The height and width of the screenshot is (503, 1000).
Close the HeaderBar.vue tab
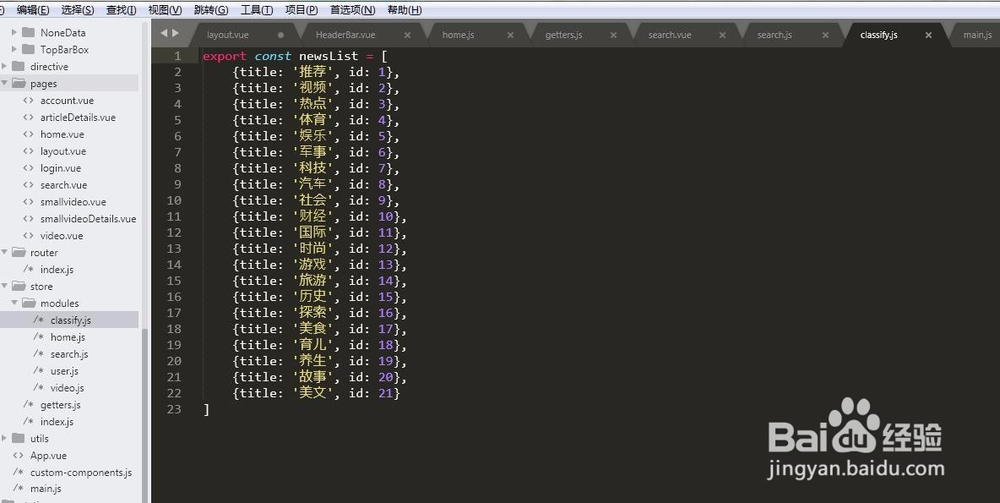point(408,35)
